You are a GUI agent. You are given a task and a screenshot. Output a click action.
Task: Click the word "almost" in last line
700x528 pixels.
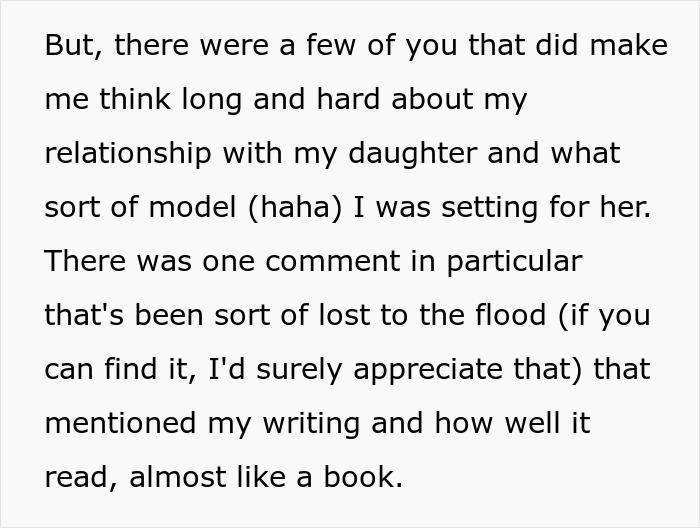coord(178,477)
